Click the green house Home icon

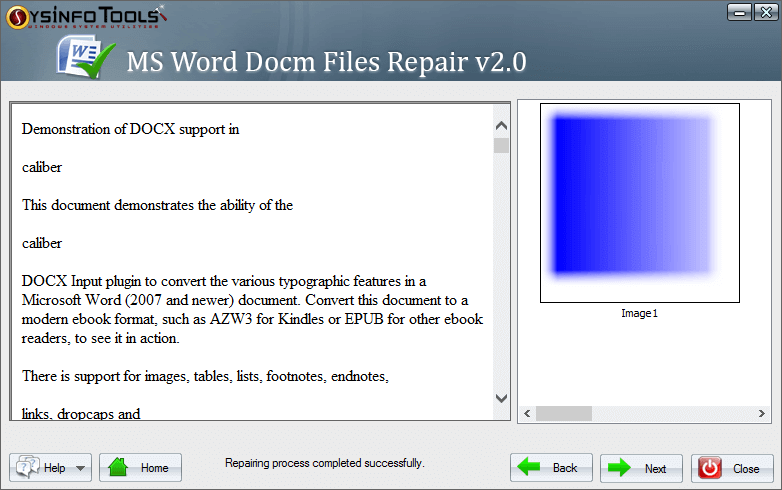(118, 467)
